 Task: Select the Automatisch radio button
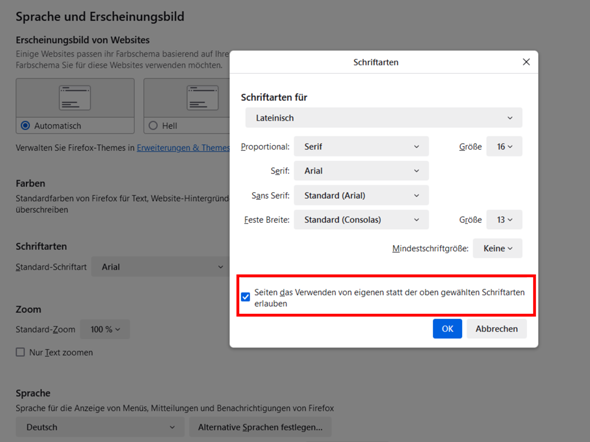(x=25, y=126)
